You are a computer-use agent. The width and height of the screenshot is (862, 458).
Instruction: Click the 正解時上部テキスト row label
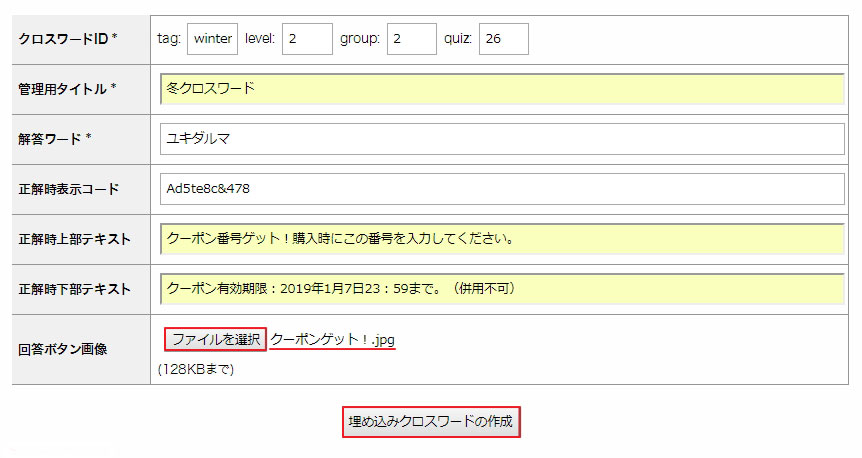(x=75, y=239)
